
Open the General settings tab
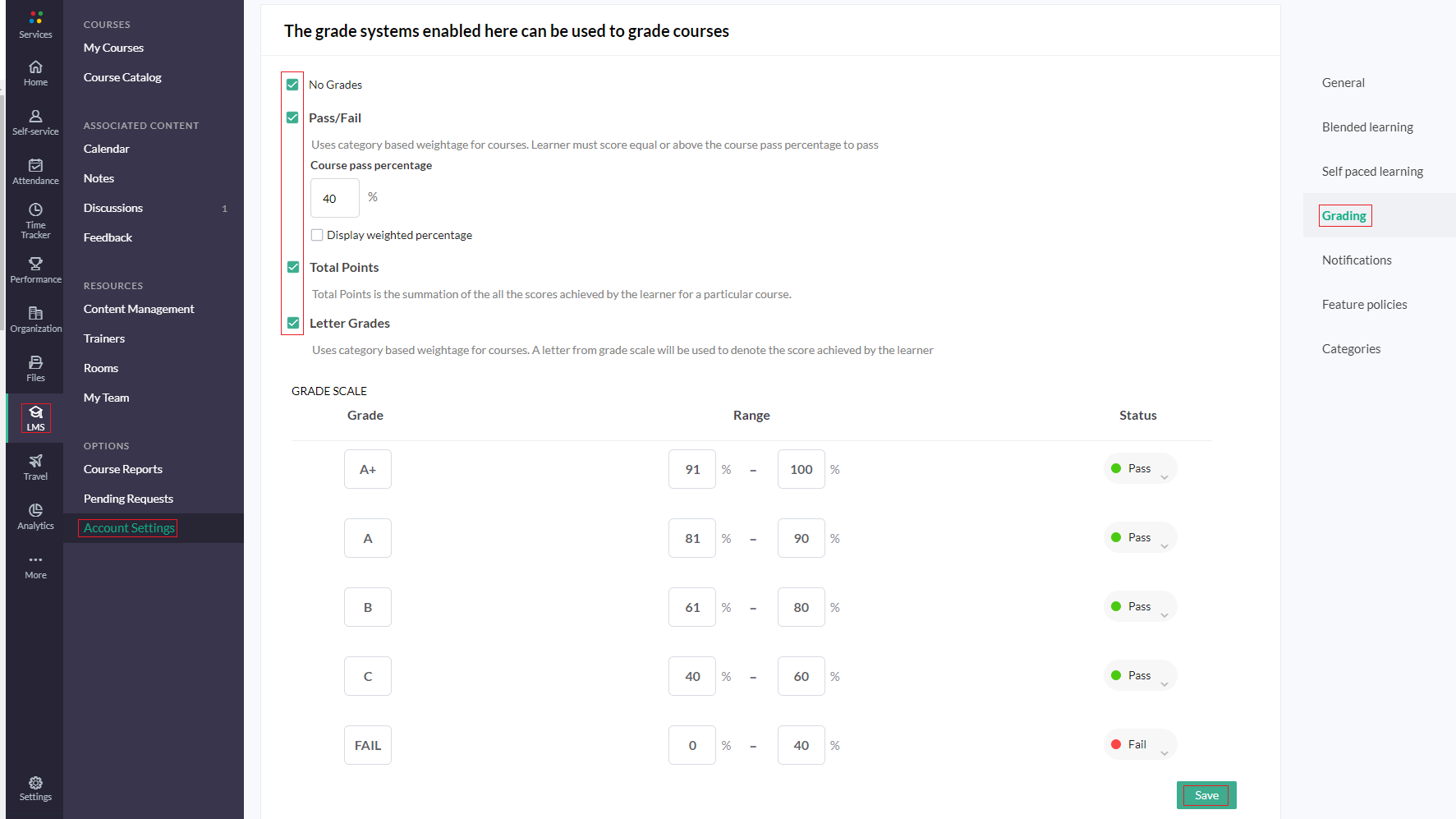click(1343, 83)
